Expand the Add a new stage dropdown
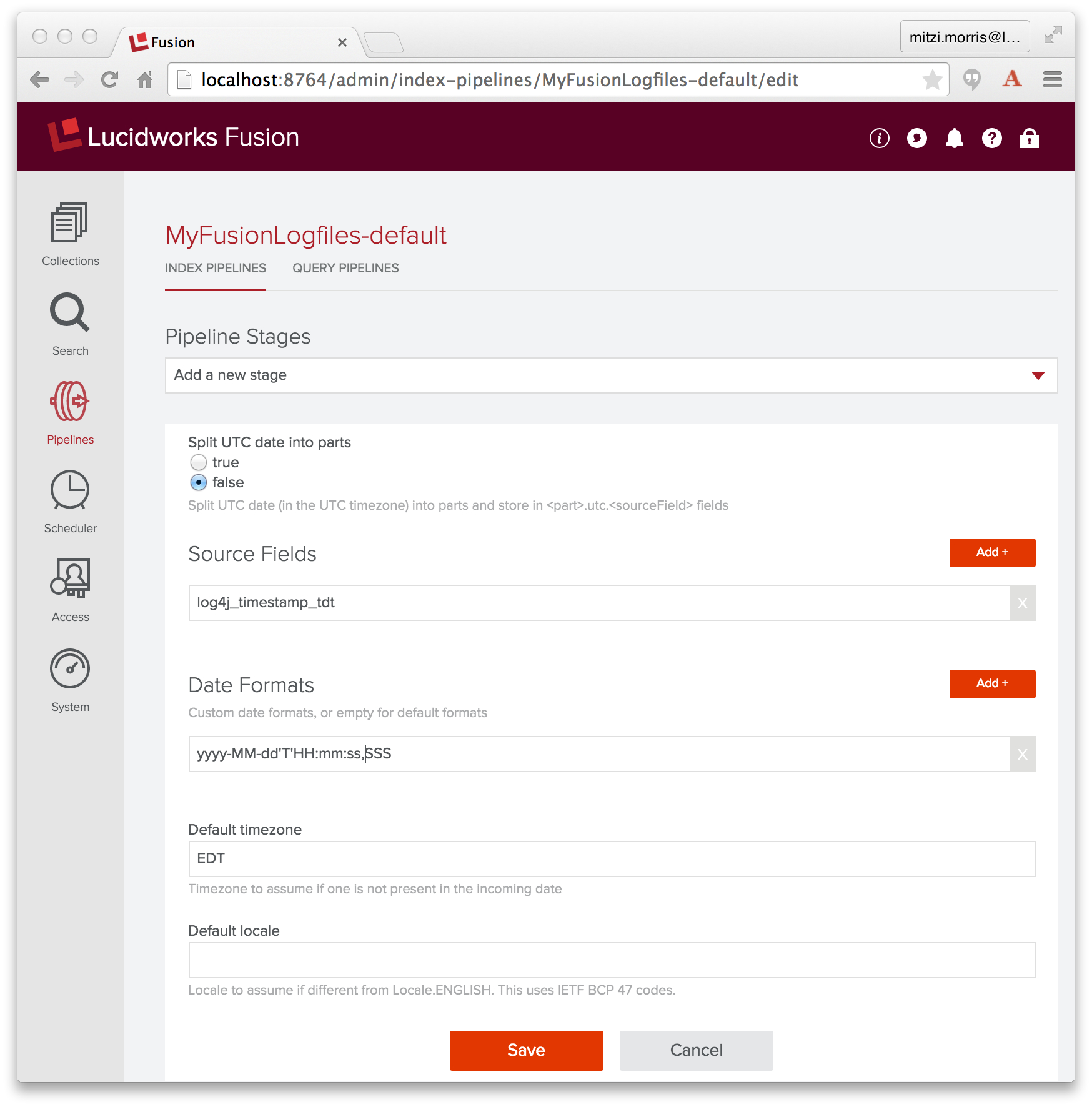This screenshot has height=1107, width=1092. (x=611, y=375)
